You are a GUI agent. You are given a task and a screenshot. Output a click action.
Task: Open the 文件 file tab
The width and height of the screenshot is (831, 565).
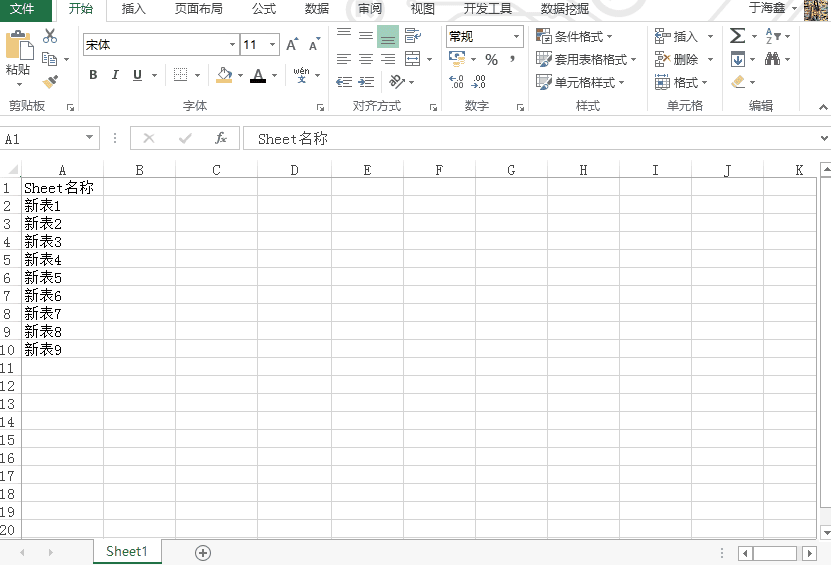point(22,9)
